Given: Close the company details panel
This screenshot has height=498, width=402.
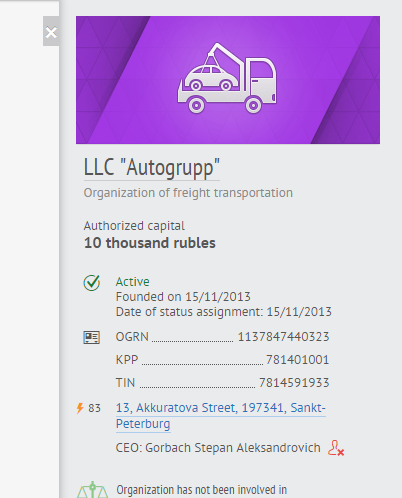Looking at the screenshot, I should point(51,31).
